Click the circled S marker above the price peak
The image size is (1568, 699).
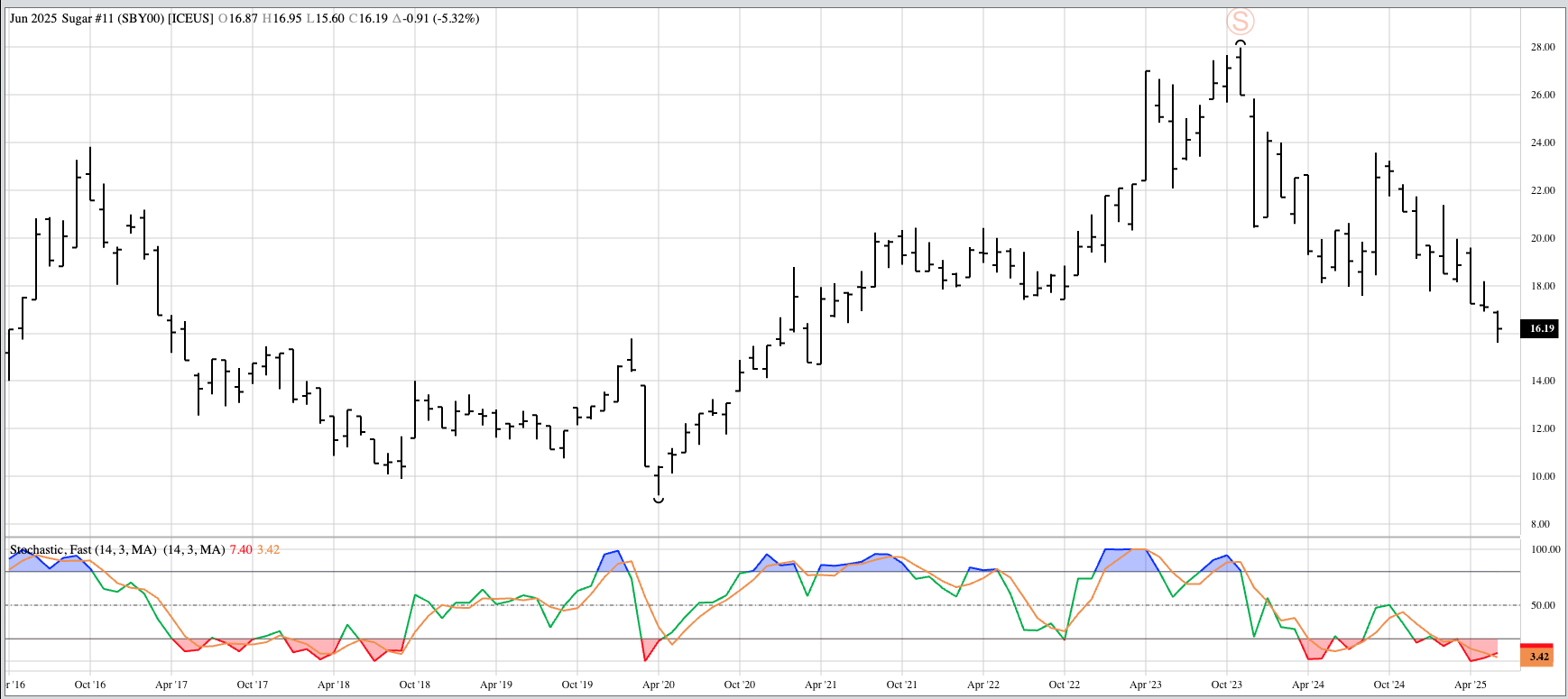tap(1240, 21)
